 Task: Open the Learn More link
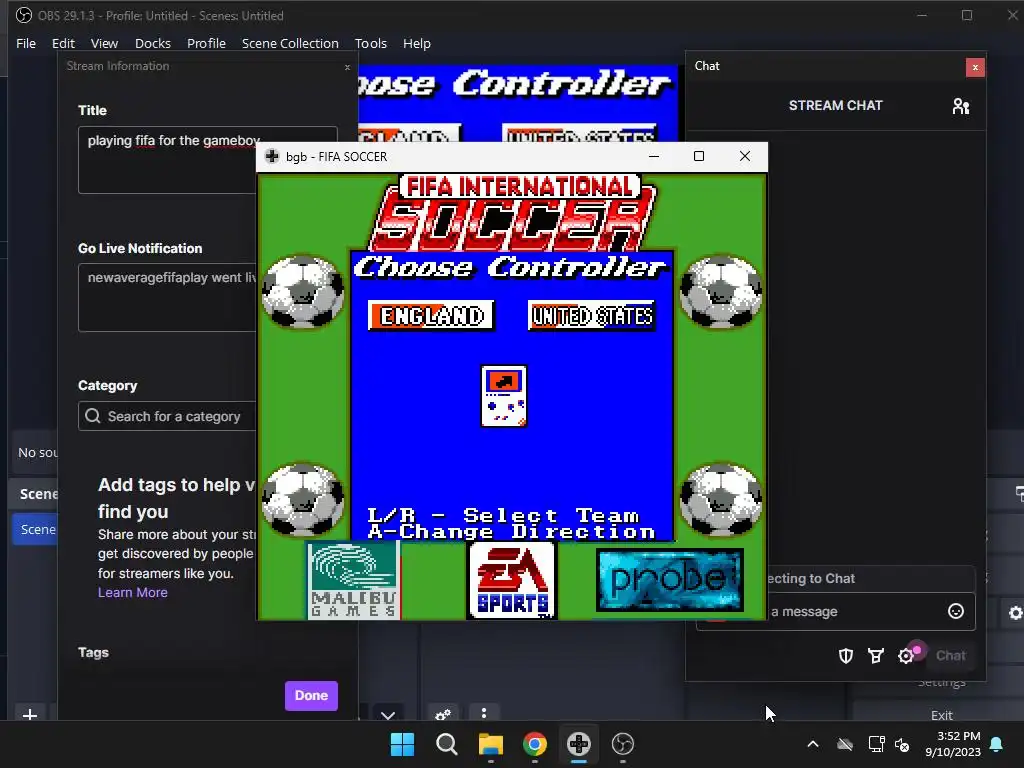pyautogui.click(x=133, y=592)
